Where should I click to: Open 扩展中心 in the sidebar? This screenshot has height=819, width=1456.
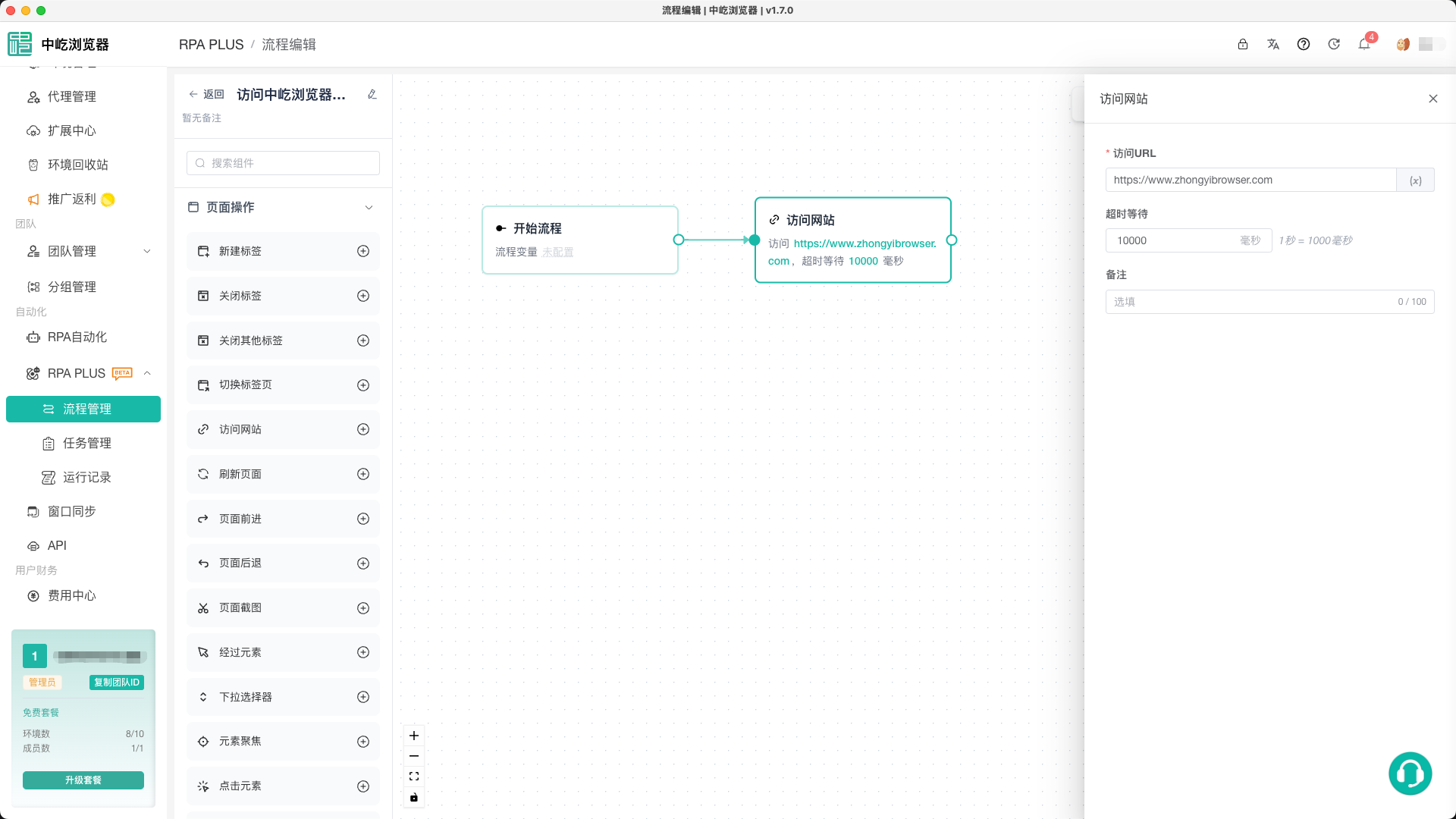click(72, 131)
